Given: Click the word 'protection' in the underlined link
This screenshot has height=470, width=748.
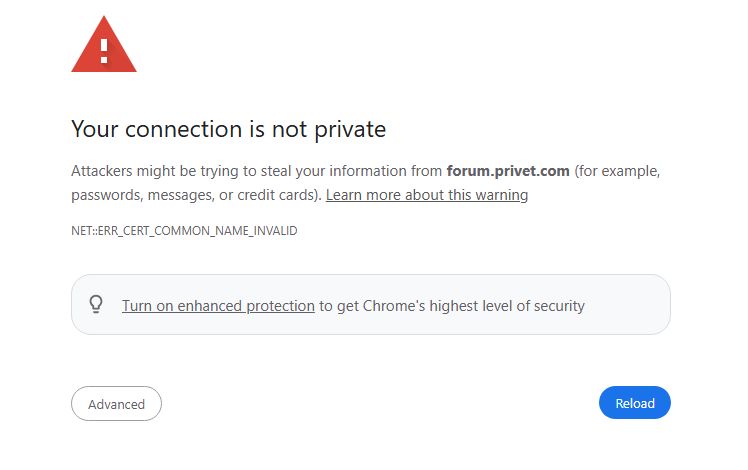Looking at the screenshot, I should pyautogui.click(x=280, y=306).
